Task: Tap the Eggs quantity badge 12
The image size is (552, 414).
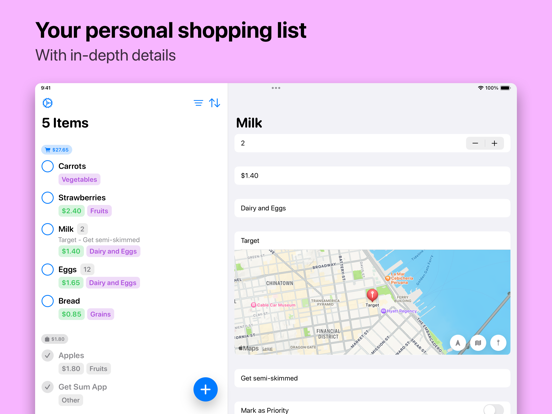Action: click(87, 270)
